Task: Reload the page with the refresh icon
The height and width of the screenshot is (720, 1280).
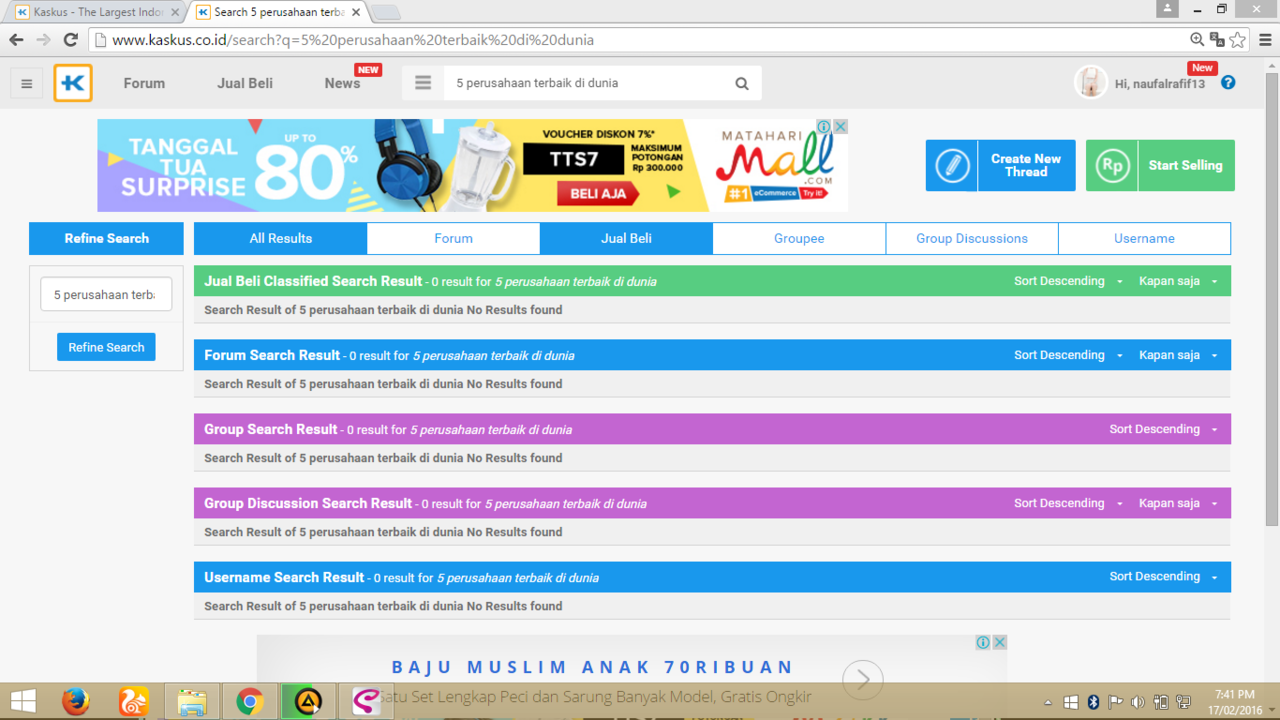Action: pos(70,40)
